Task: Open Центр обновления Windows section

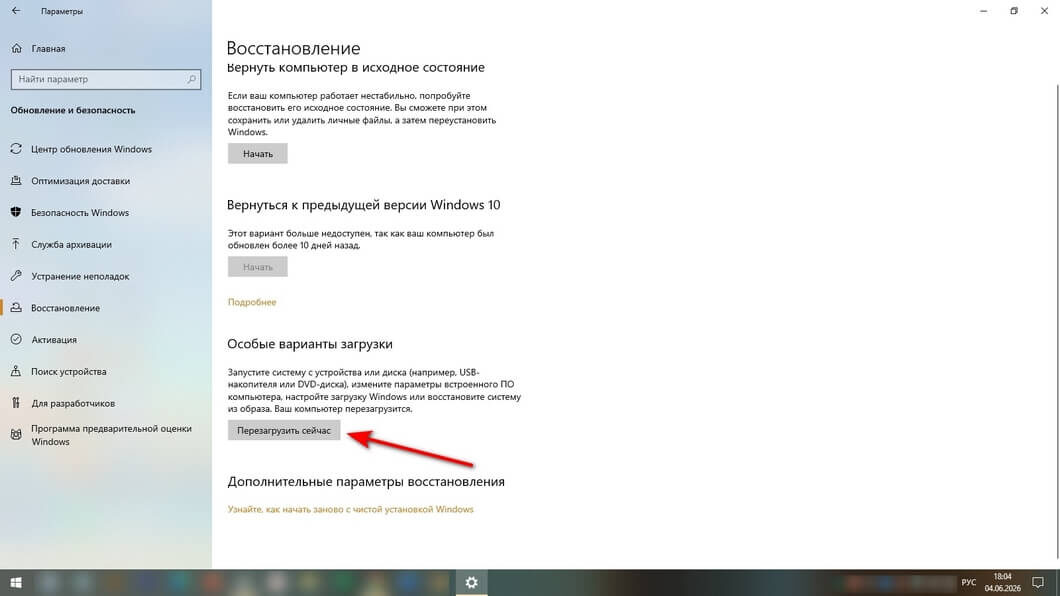Action: point(91,149)
